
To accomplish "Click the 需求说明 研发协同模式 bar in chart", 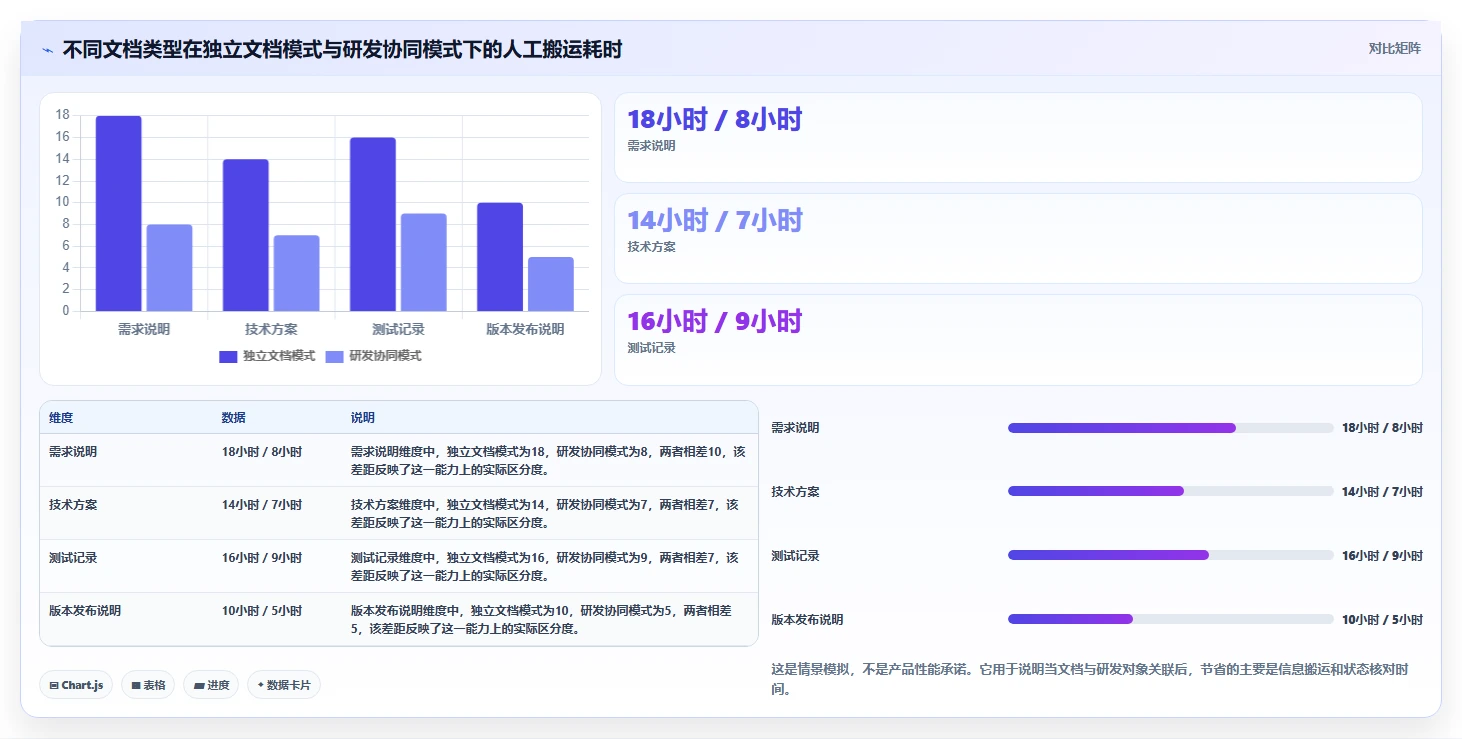I will (x=170, y=268).
